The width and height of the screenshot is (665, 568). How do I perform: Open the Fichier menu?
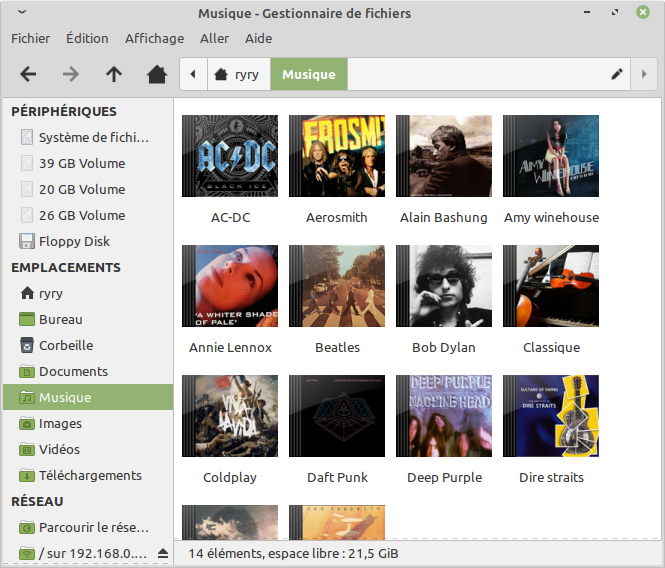(x=30, y=38)
